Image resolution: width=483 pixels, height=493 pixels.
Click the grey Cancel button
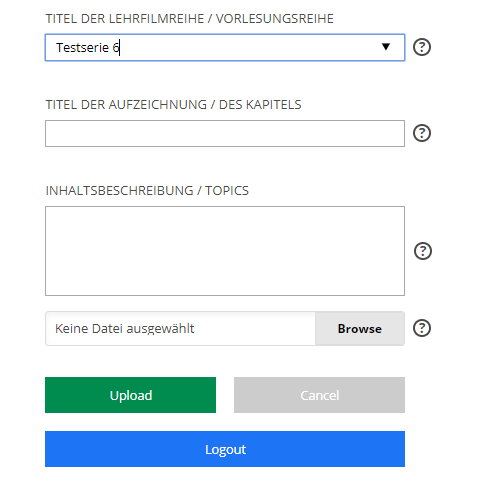319,395
